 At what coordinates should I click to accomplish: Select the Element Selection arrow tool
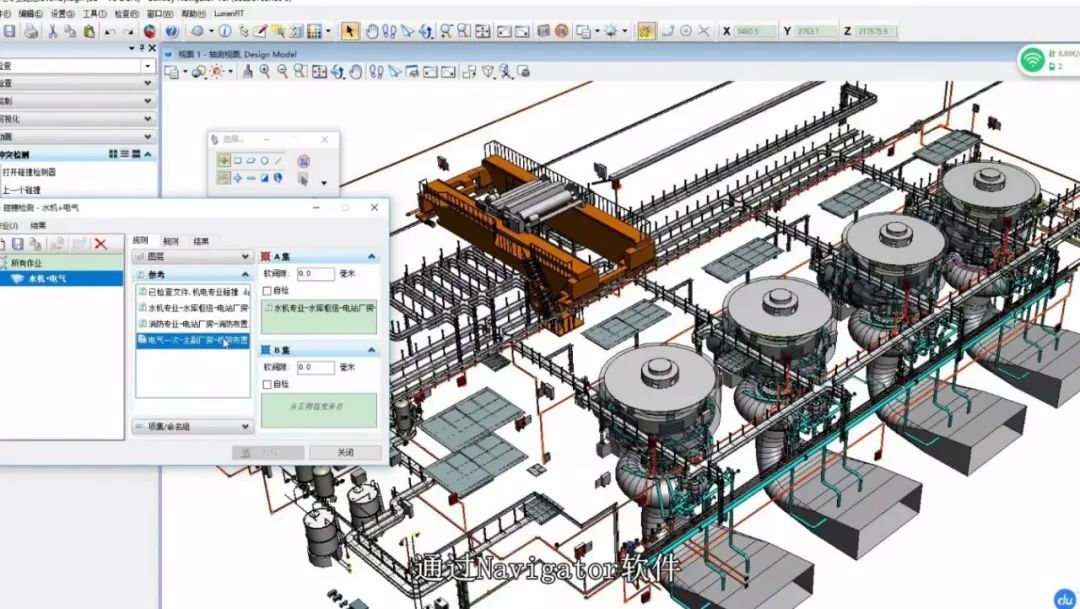click(393, 72)
